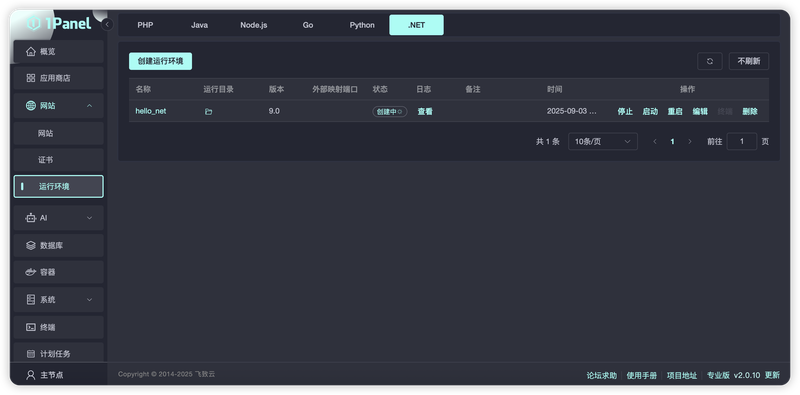Click the 更新 update link

(772, 375)
